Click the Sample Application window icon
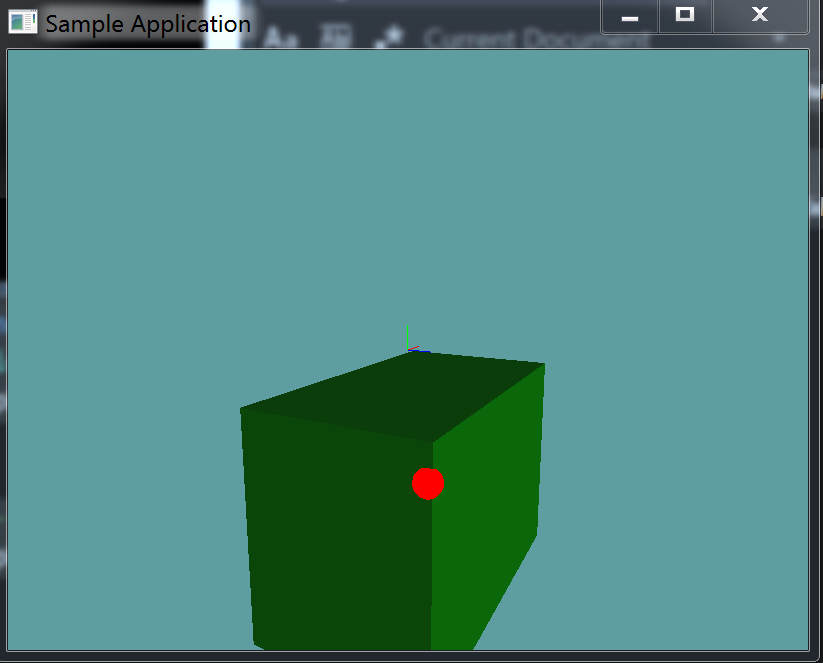The height and width of the screenshot is (663, 823). (22, 22)
